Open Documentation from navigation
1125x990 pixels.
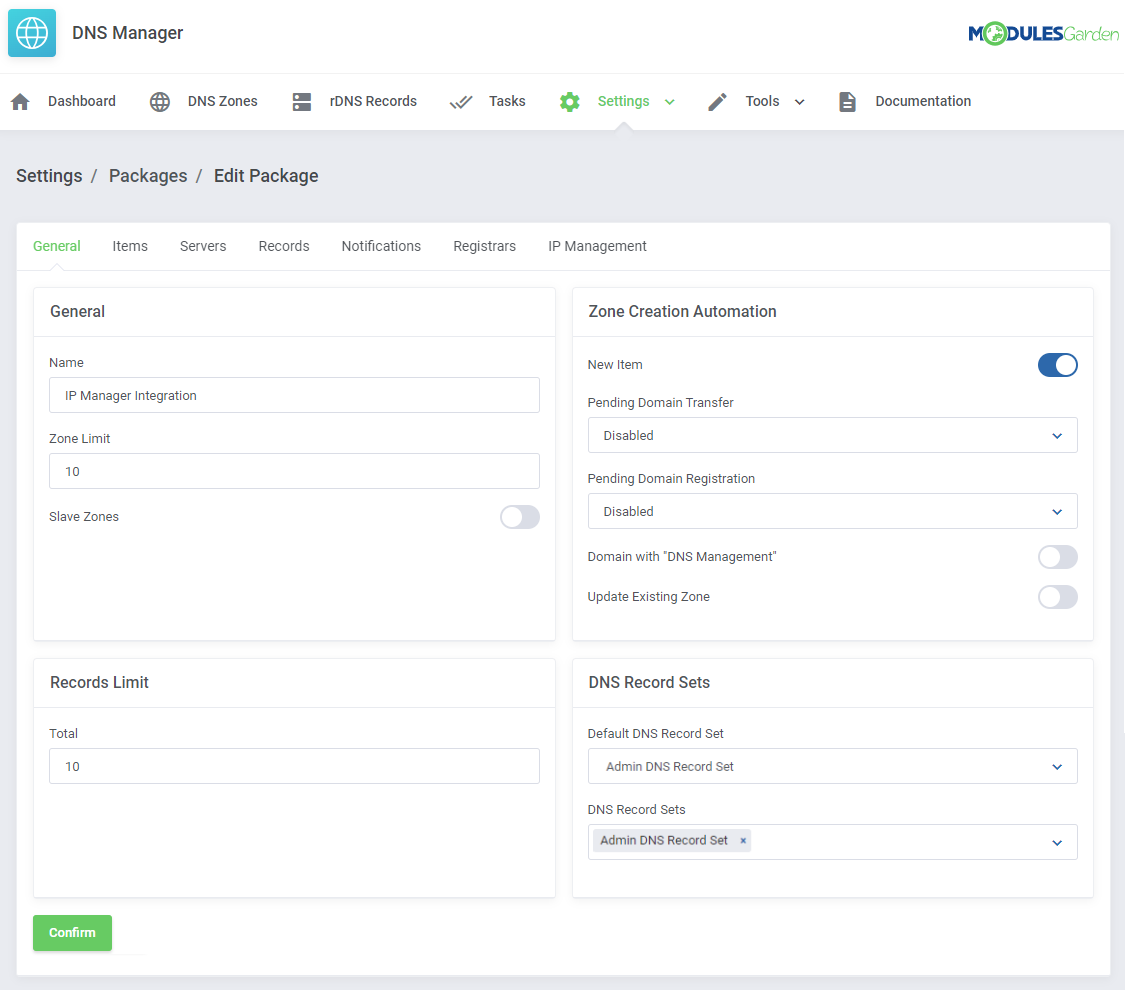click(923, 102)
